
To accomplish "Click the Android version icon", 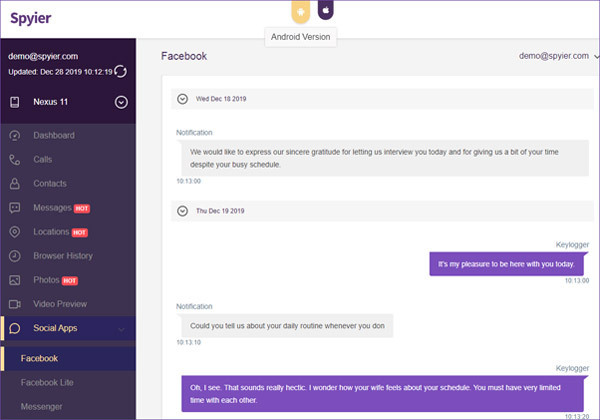I will (x=298, y=11).
